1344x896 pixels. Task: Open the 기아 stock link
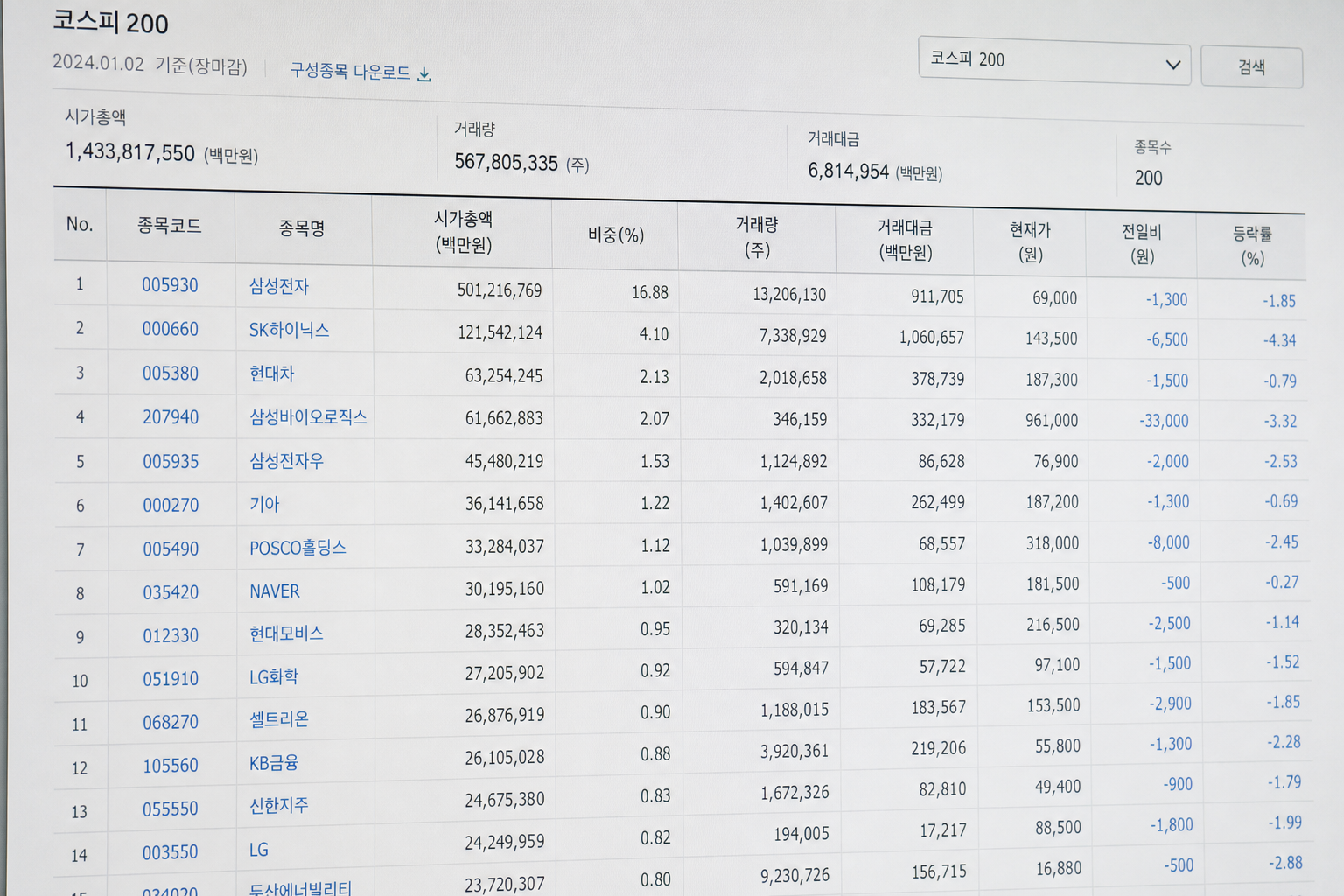264,504
